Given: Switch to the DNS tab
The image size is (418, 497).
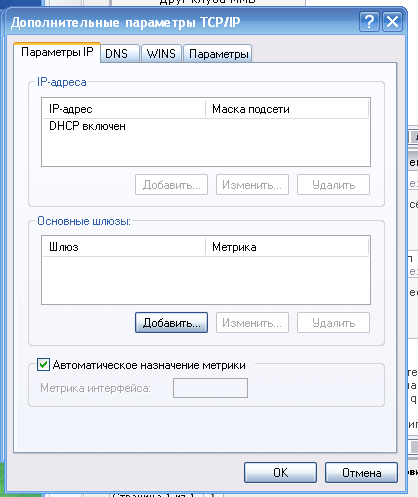Looking at the screenshot, I should pyautogui.click(x=119, y=54).
